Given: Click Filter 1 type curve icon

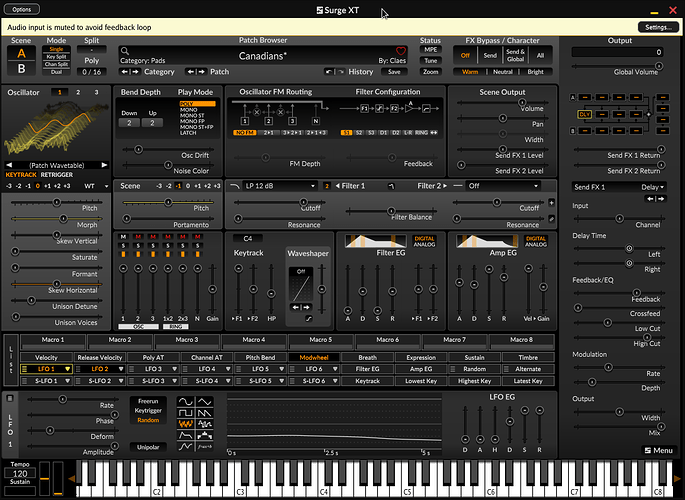Looking at the screenshot, I should click(235, 186).
